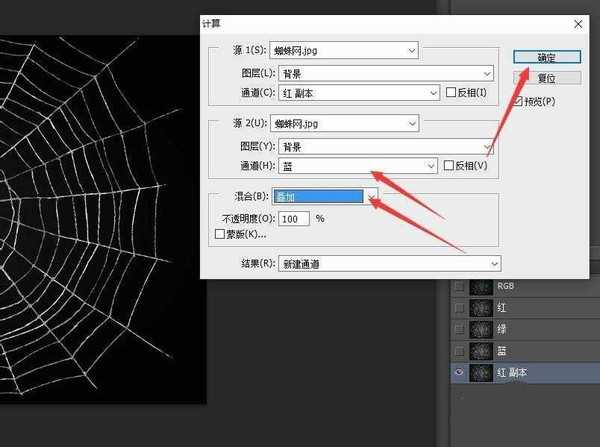Enable 反相(V) checkbox for source 2
The height and width of the screenshot is (447, 600).
(450, 166)
